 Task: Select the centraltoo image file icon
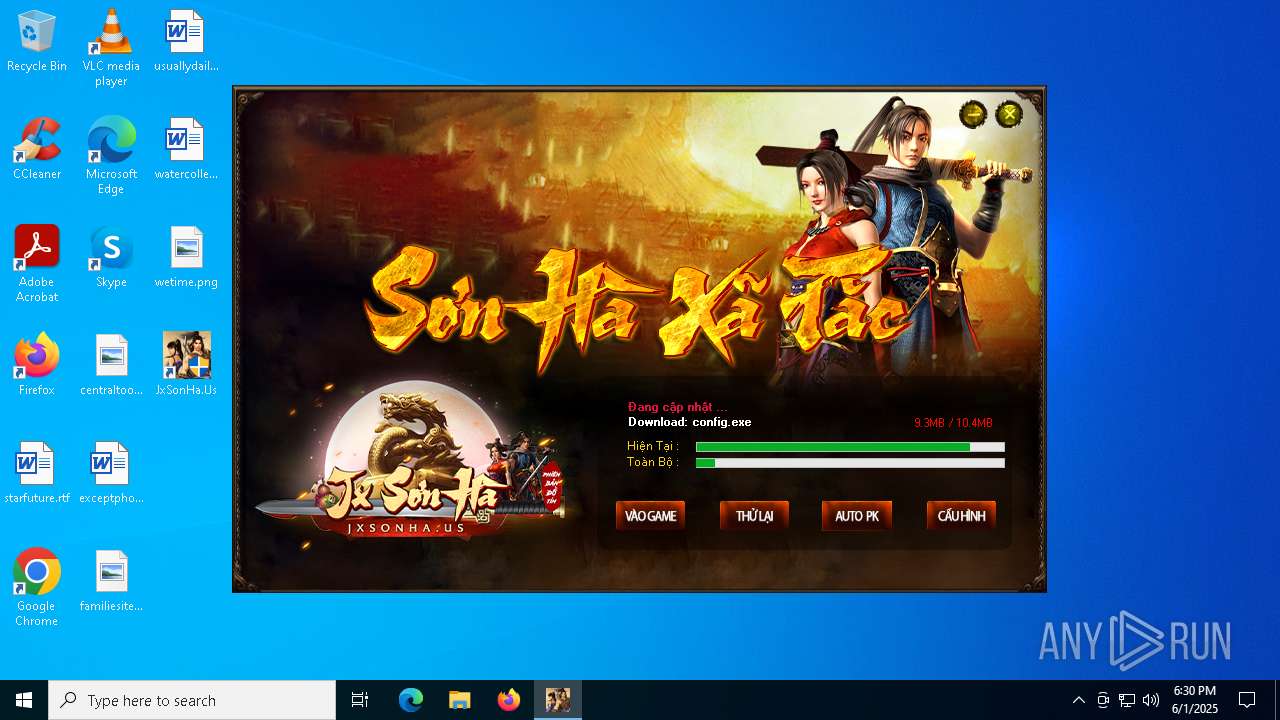tap(111, 366)
